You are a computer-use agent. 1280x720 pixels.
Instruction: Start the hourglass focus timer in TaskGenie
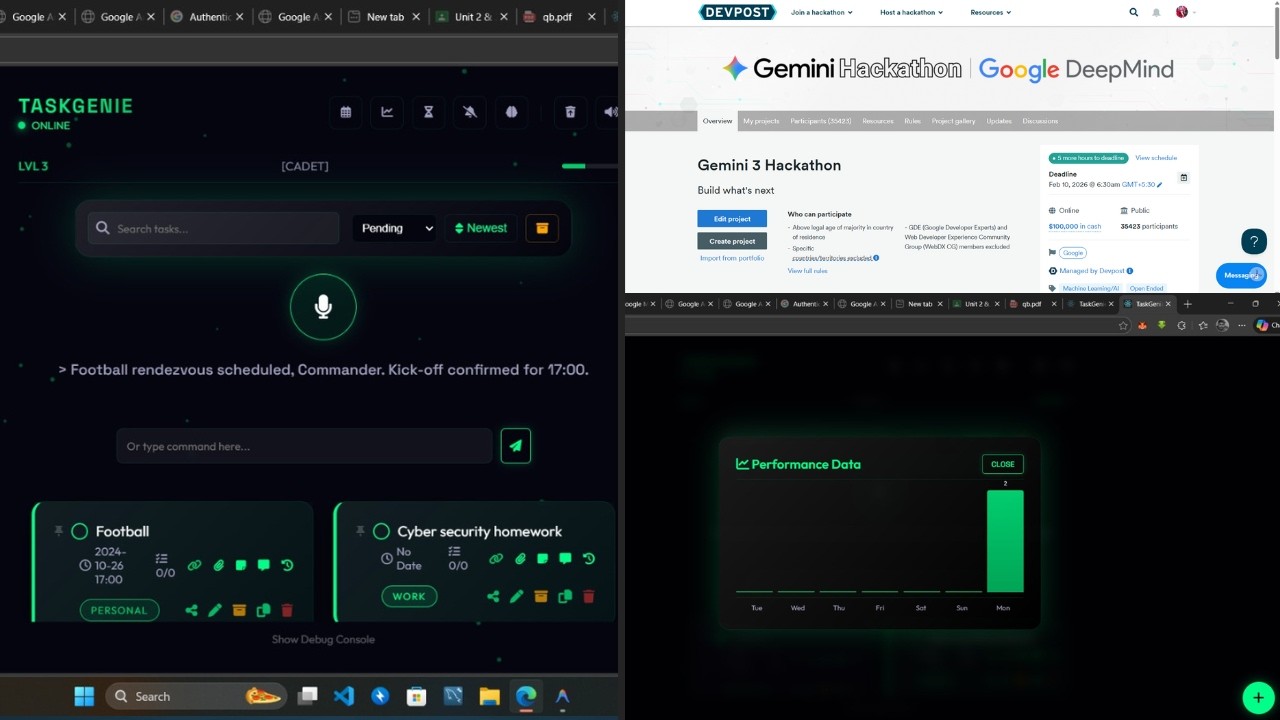[x=428, y=112]
